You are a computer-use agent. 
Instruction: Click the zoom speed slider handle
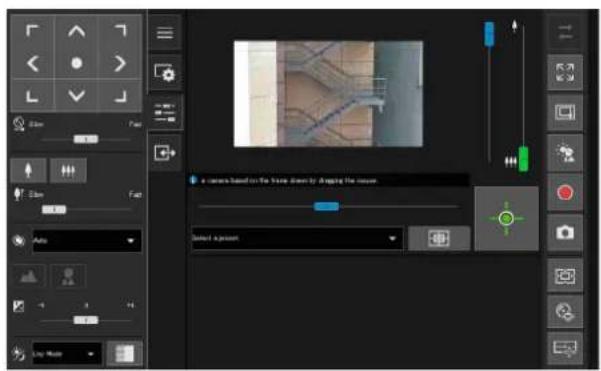(x=54, y=210)
